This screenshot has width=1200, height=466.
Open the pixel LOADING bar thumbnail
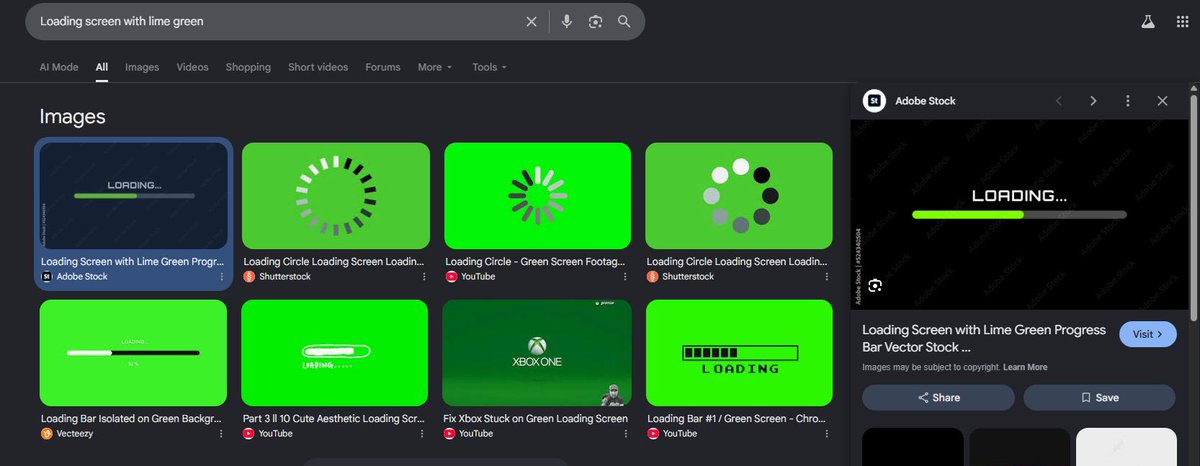pos(739,353)
